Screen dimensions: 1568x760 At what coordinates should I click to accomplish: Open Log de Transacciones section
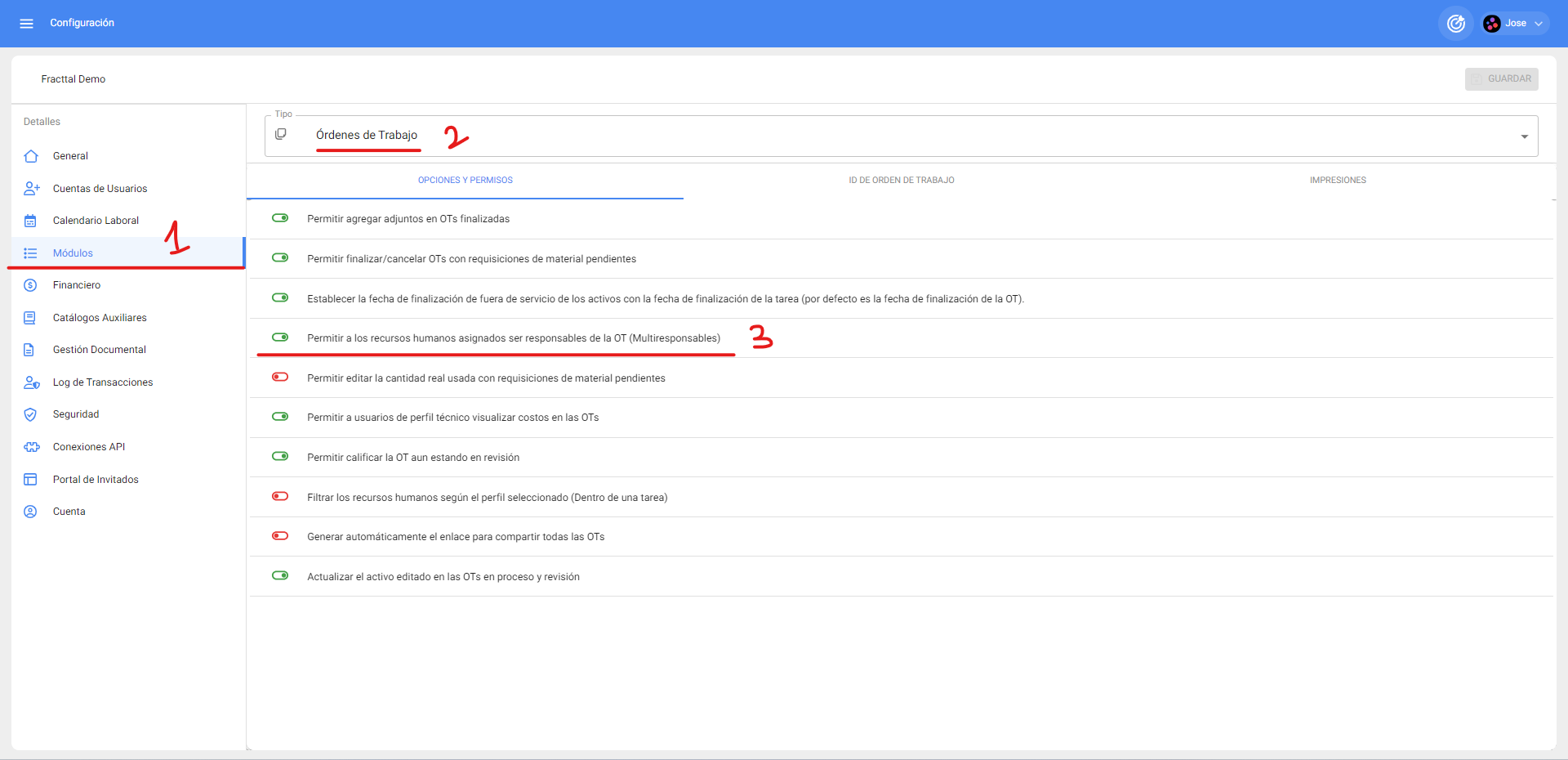pos(103,382)
